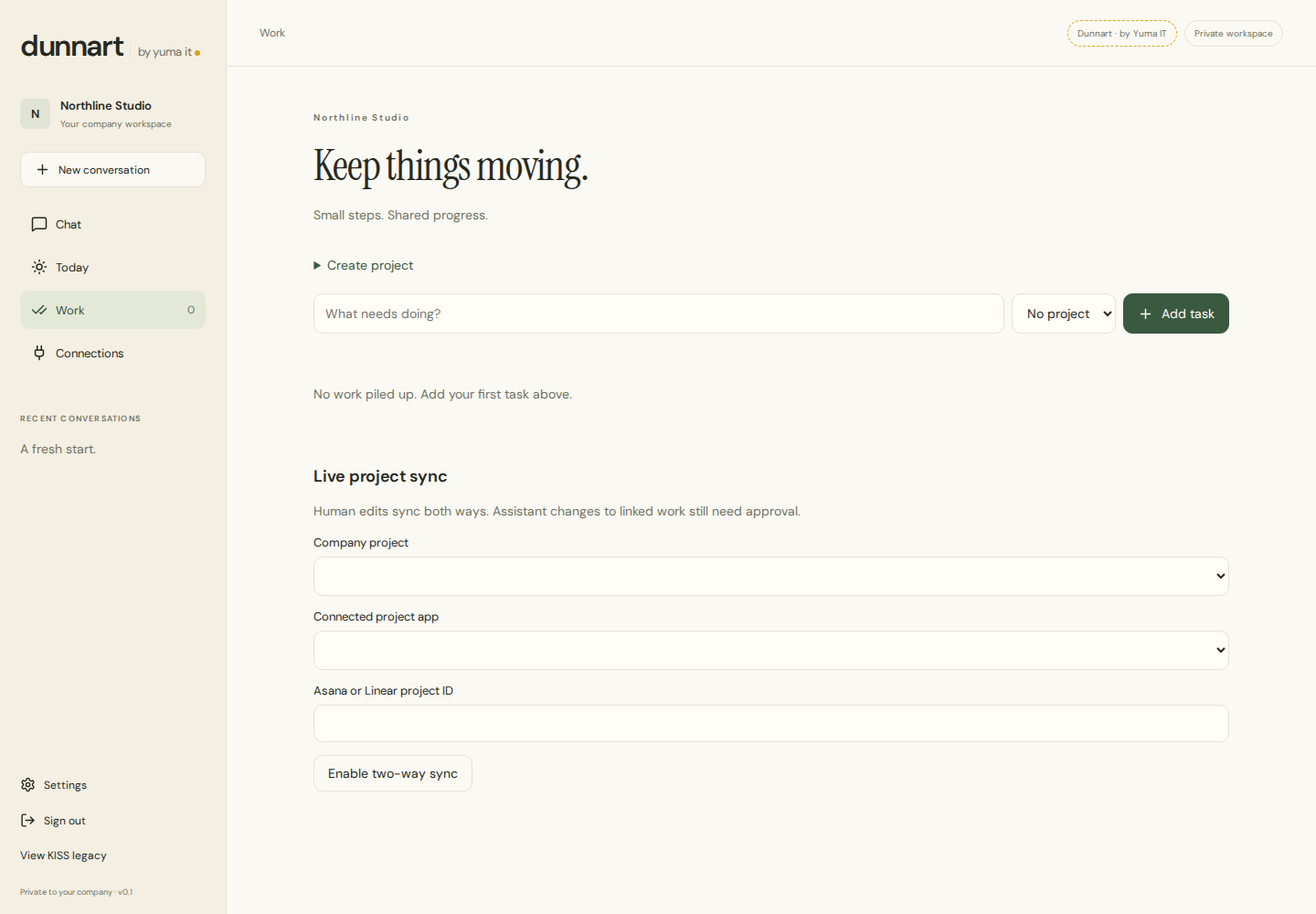
Task: Click the 'Your company workspace' subtitle
Action: coord(116,124)
